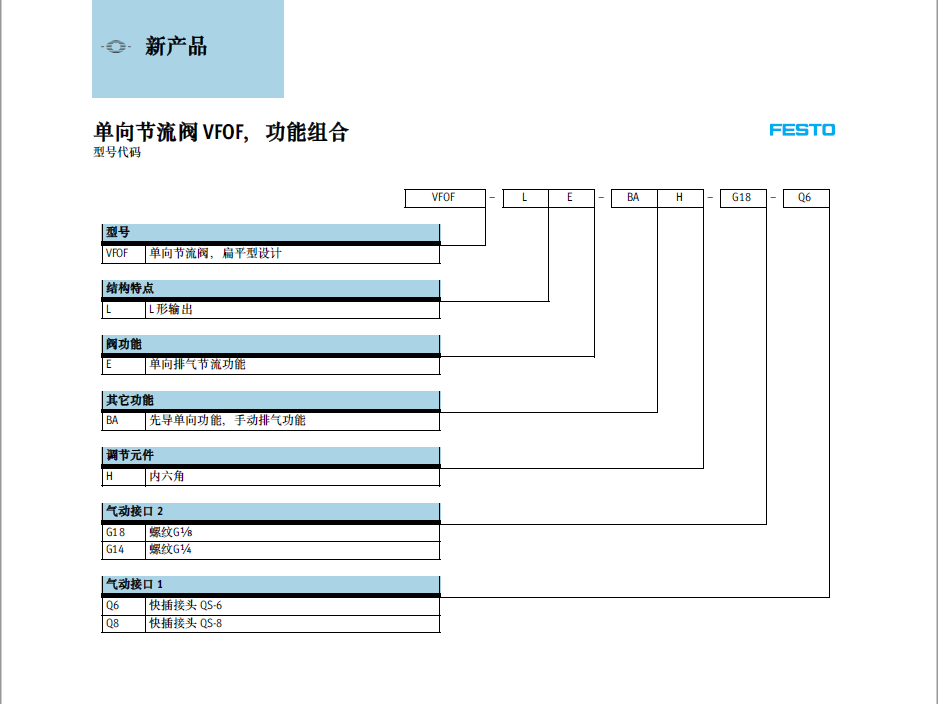Select the description 快插接头 QS-8
Viewport: 938px width, 704px height.
(185, 623)
